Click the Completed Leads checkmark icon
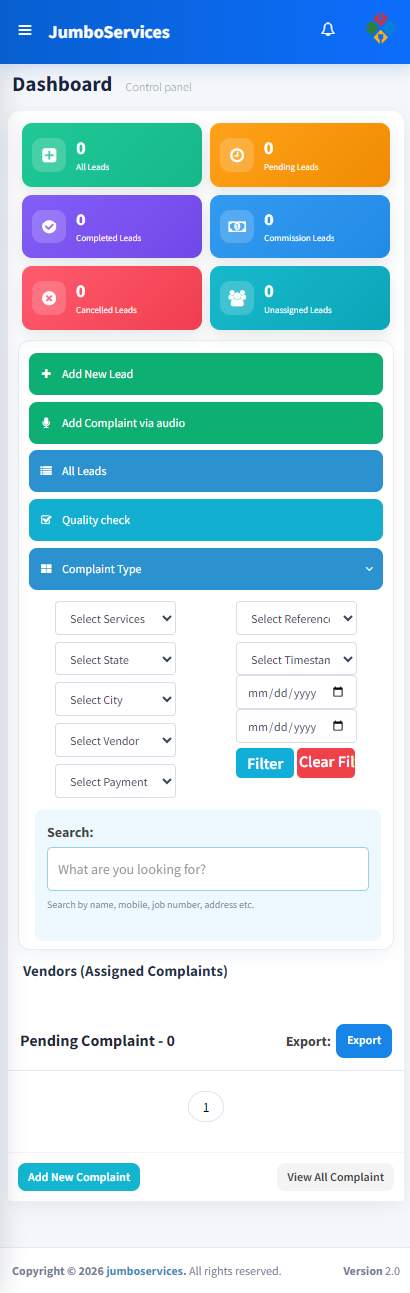410x1293 pixels. (49, 226)
